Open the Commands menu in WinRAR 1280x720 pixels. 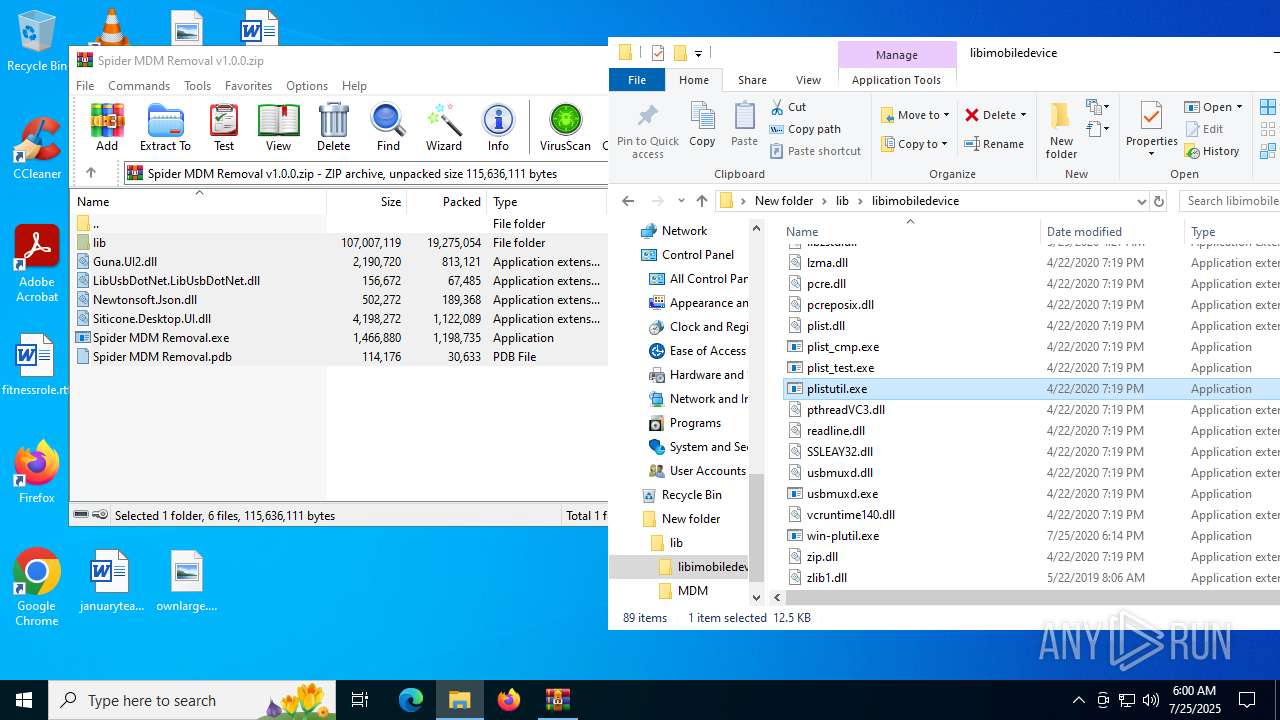pyautogui.click(x=139, y=86)
